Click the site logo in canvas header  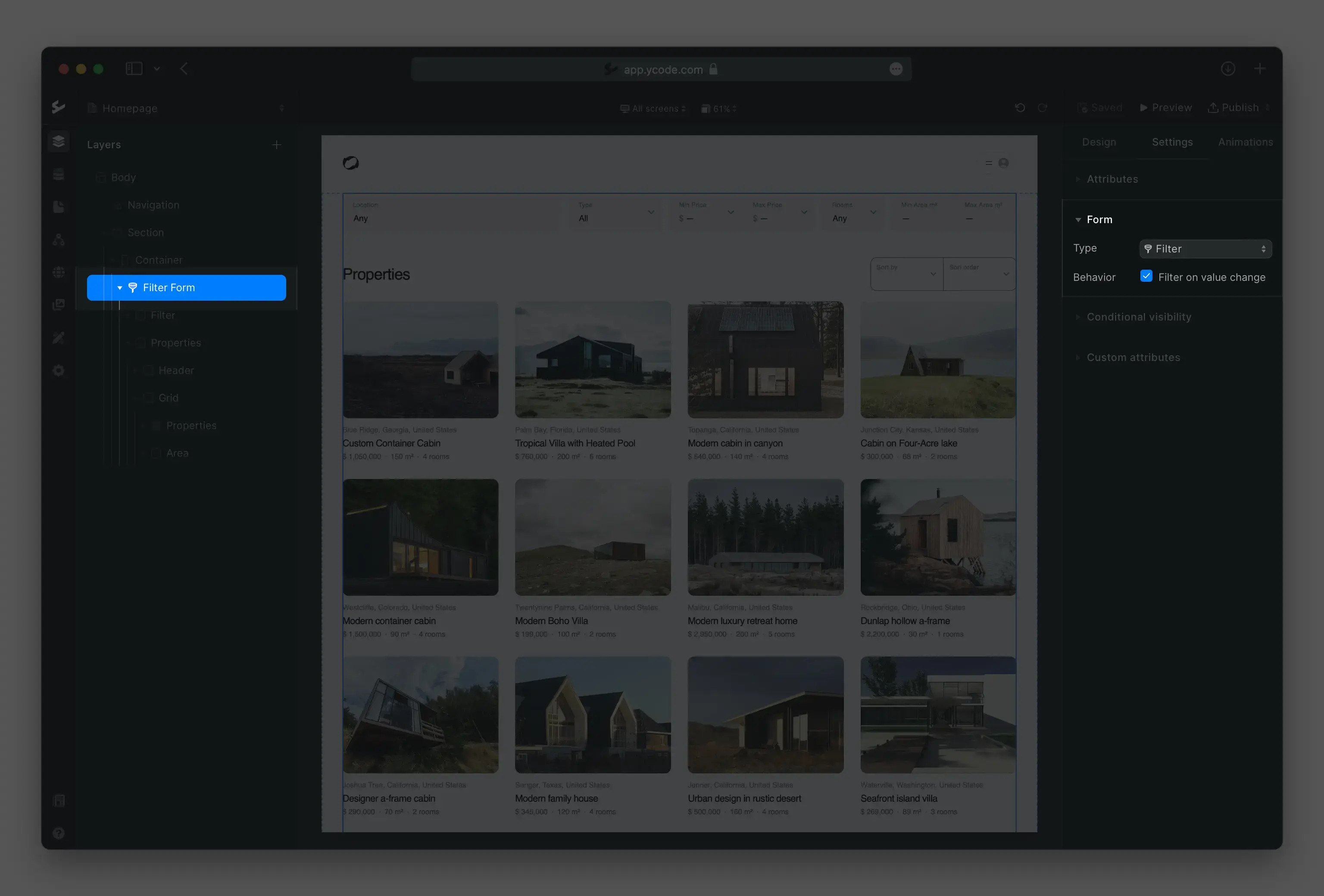tap(351, 163)
